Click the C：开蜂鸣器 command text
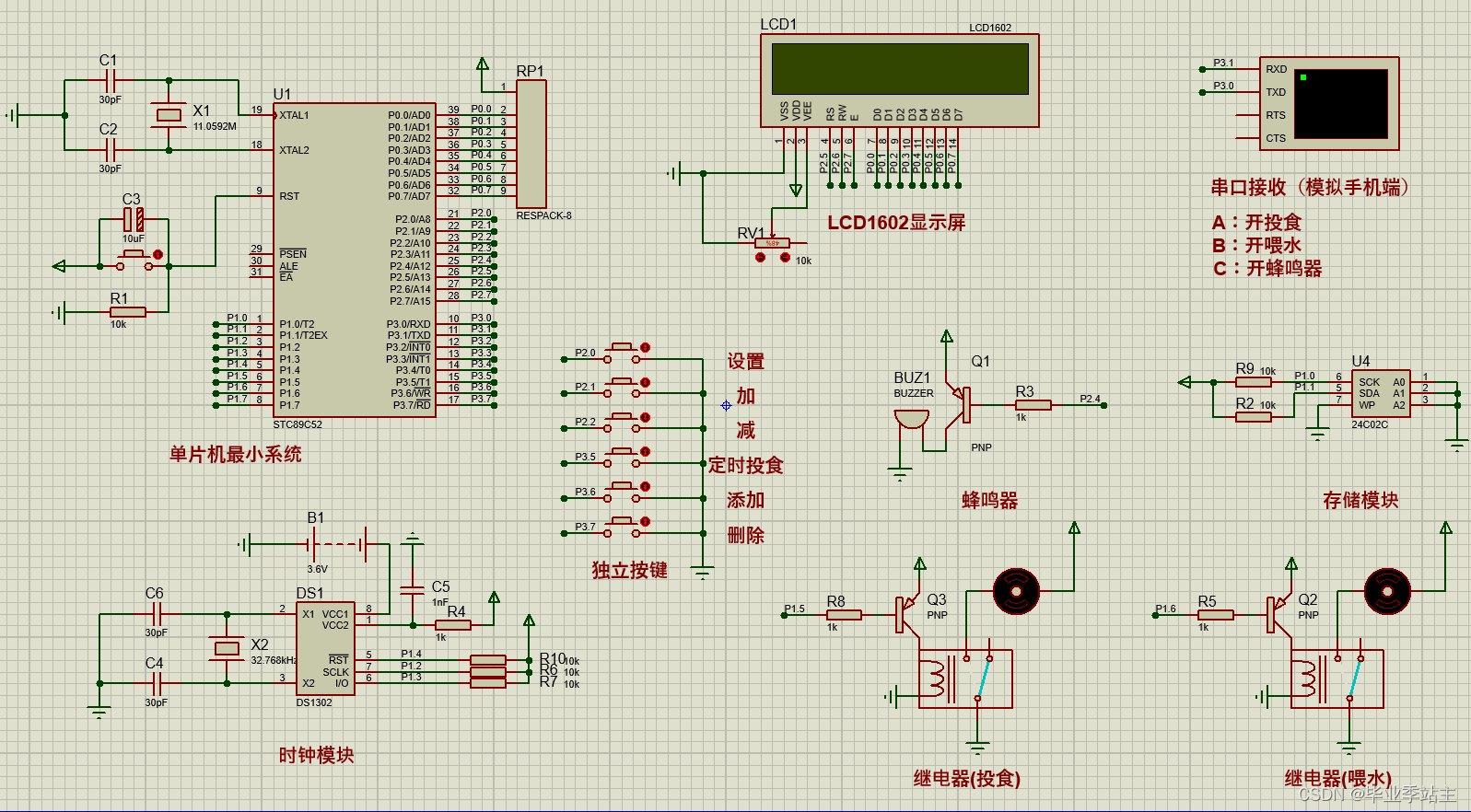The image size is (1471, 812). pos(1267,268)
